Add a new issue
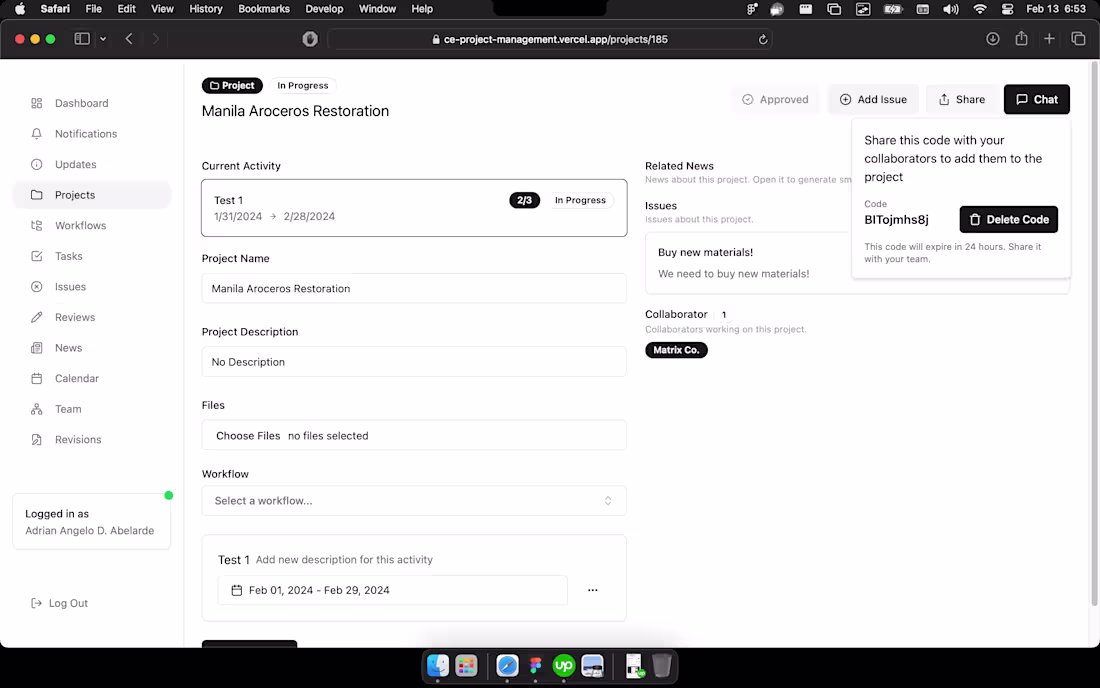This screenshot has width=1100, height=688. point(873,100)
